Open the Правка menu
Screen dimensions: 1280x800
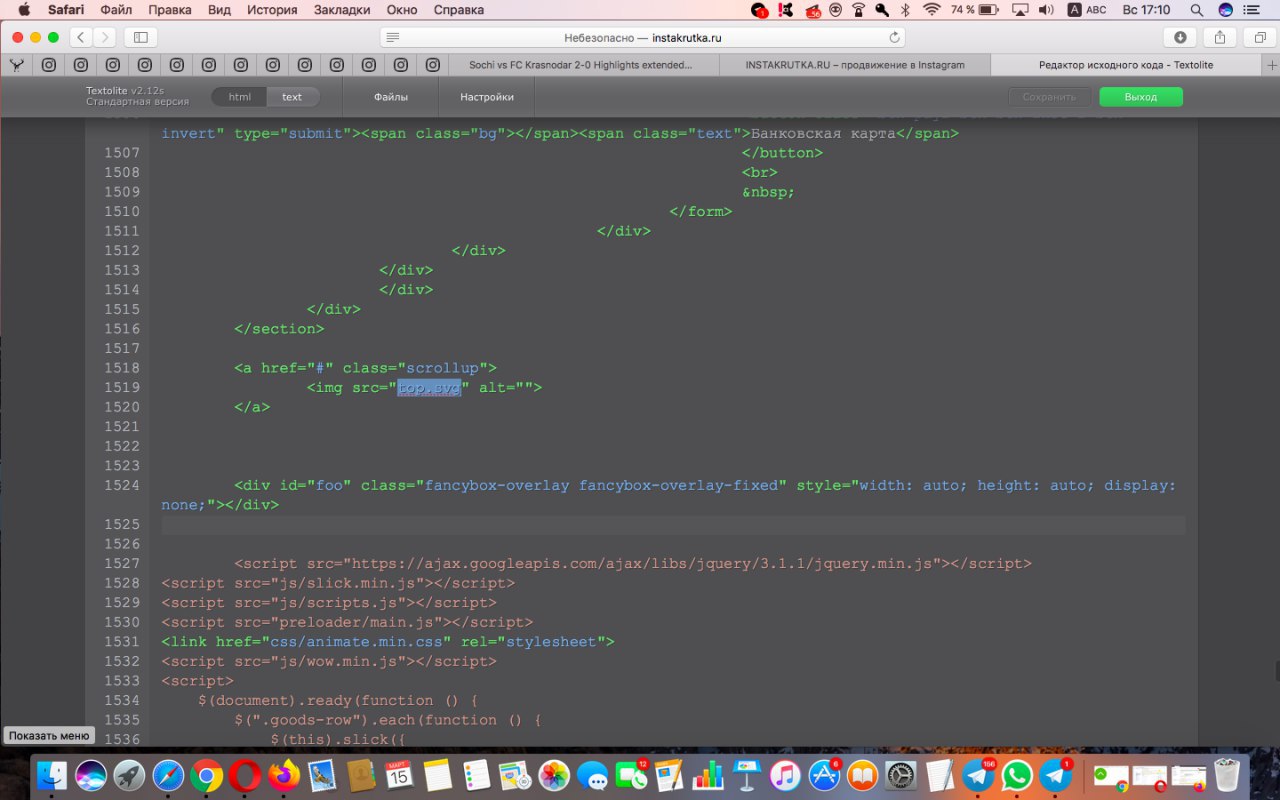[x=170, y=10]
